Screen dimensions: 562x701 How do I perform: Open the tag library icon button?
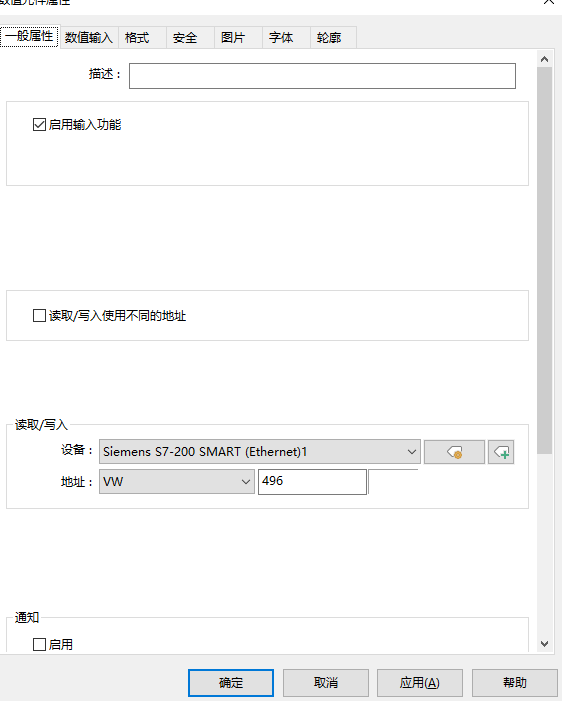pos(454,452)
